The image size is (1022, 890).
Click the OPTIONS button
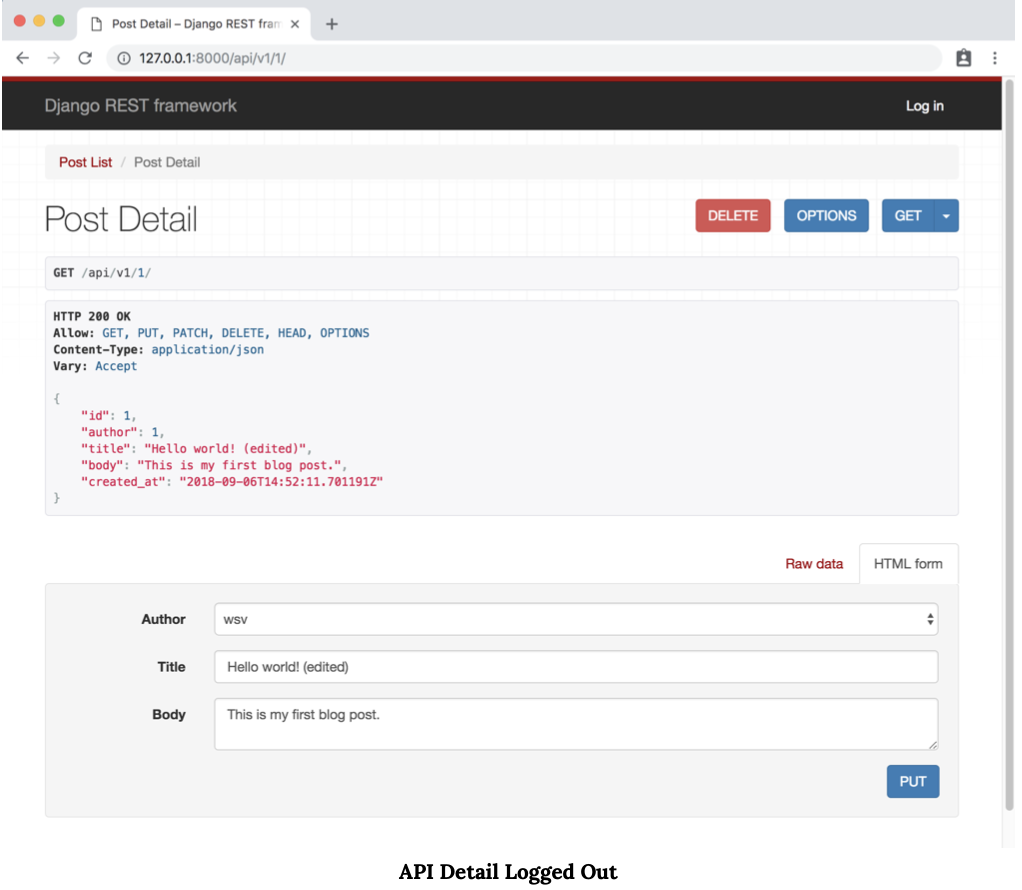tap(826, 216)
